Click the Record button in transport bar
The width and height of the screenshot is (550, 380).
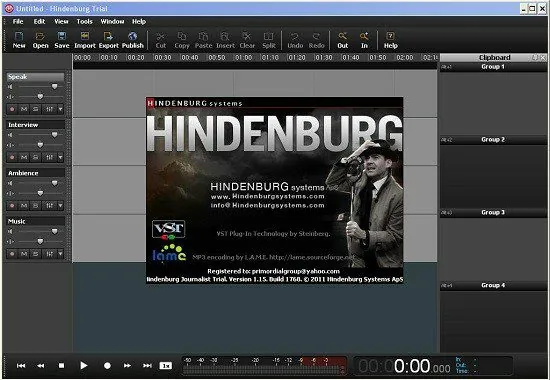point(107,366)
